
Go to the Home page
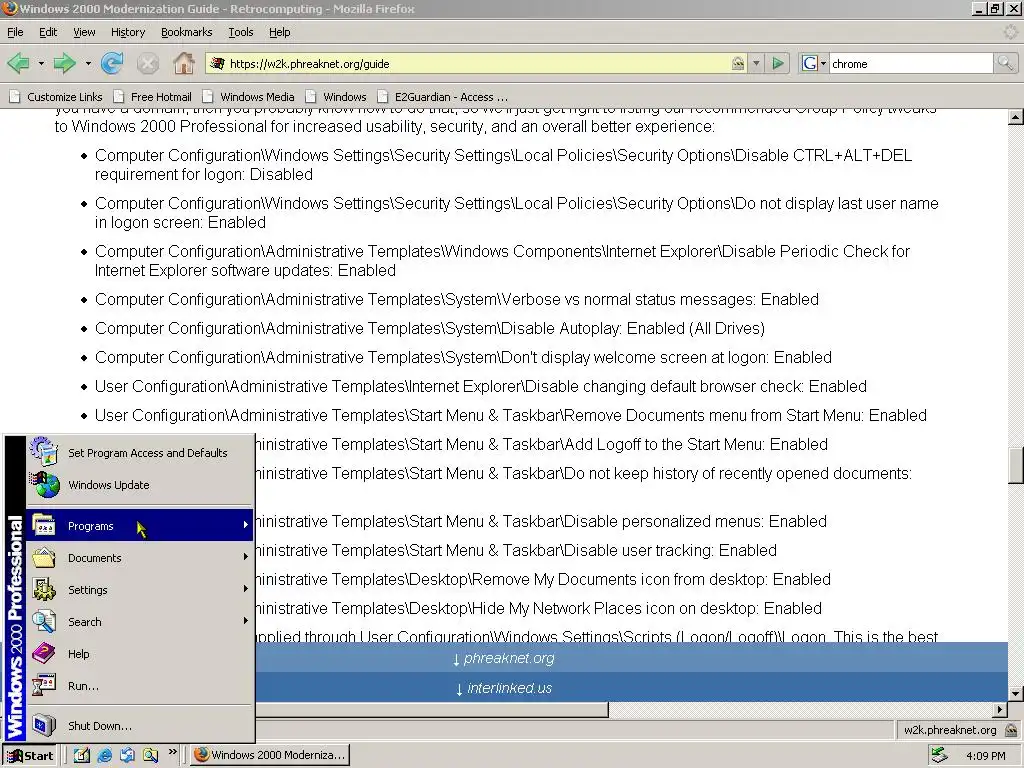point(184,63)
